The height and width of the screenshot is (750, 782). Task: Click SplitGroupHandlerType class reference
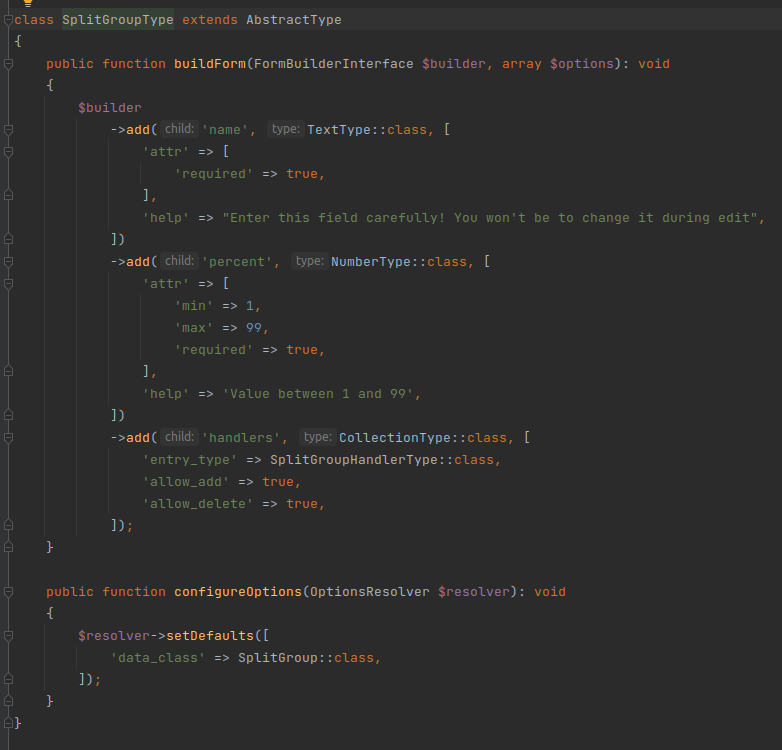pos(354,460)
